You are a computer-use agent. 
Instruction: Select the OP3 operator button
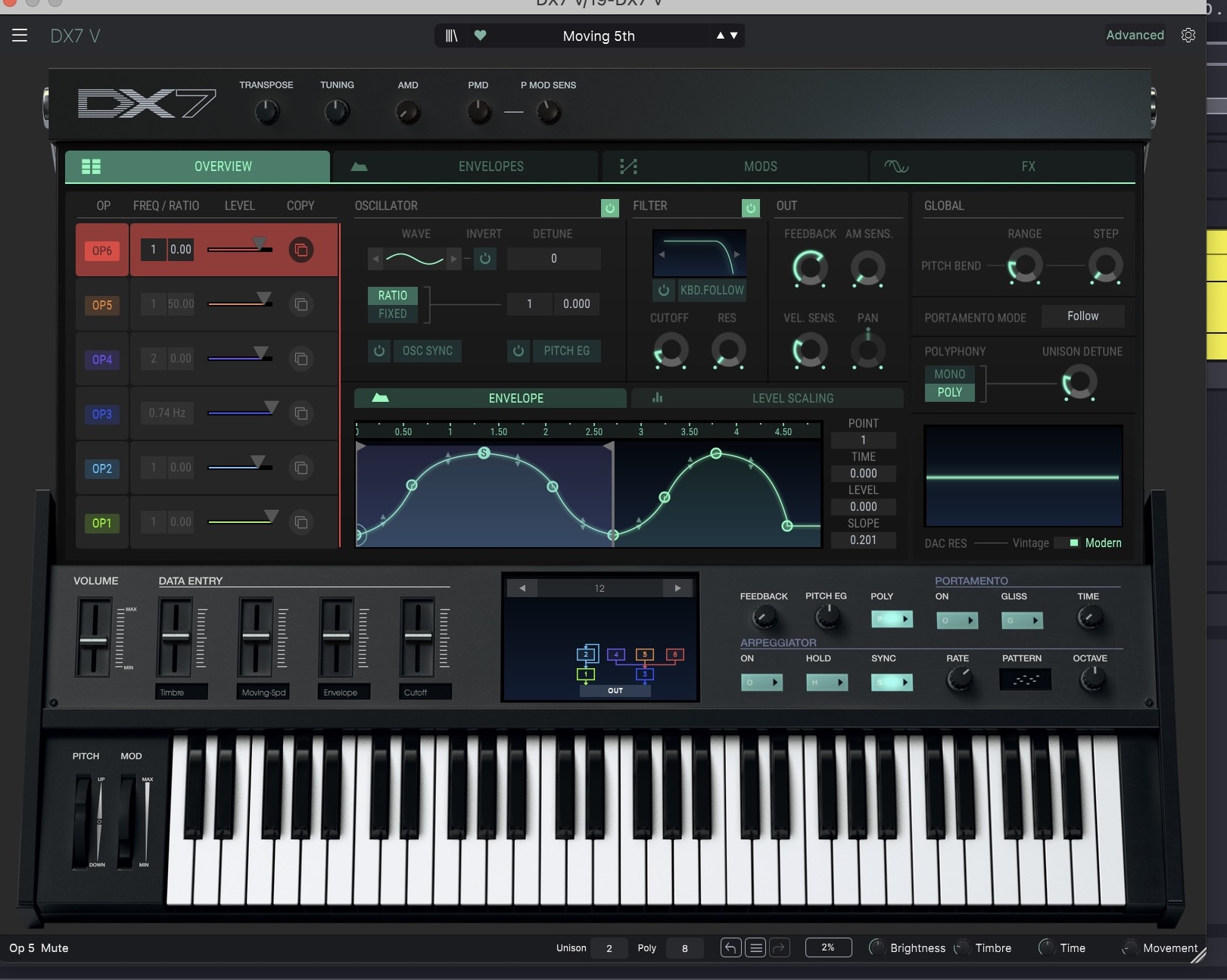(x=102, y=414)
